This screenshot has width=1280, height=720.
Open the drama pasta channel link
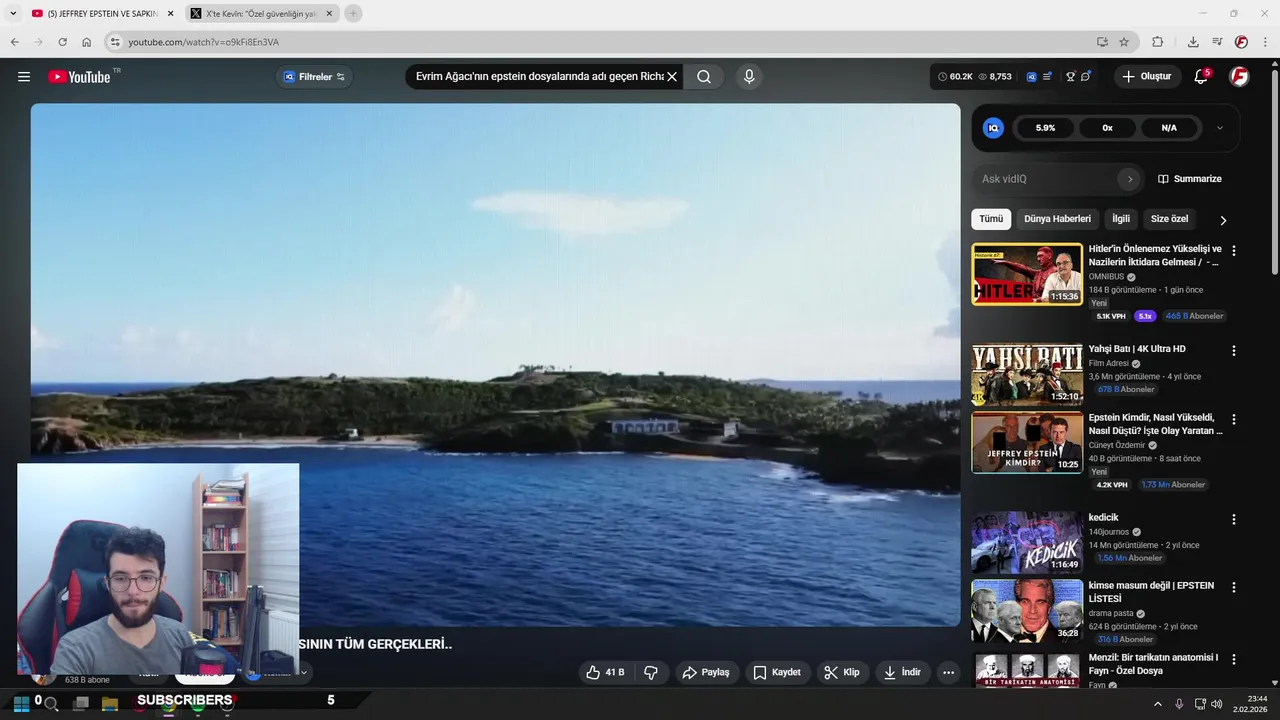click(x=1111, y=613)
